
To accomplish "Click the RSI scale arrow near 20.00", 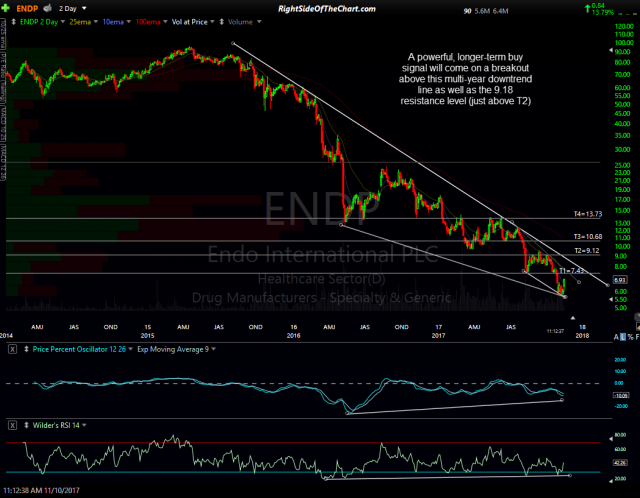I will click(x=611, y=482).
